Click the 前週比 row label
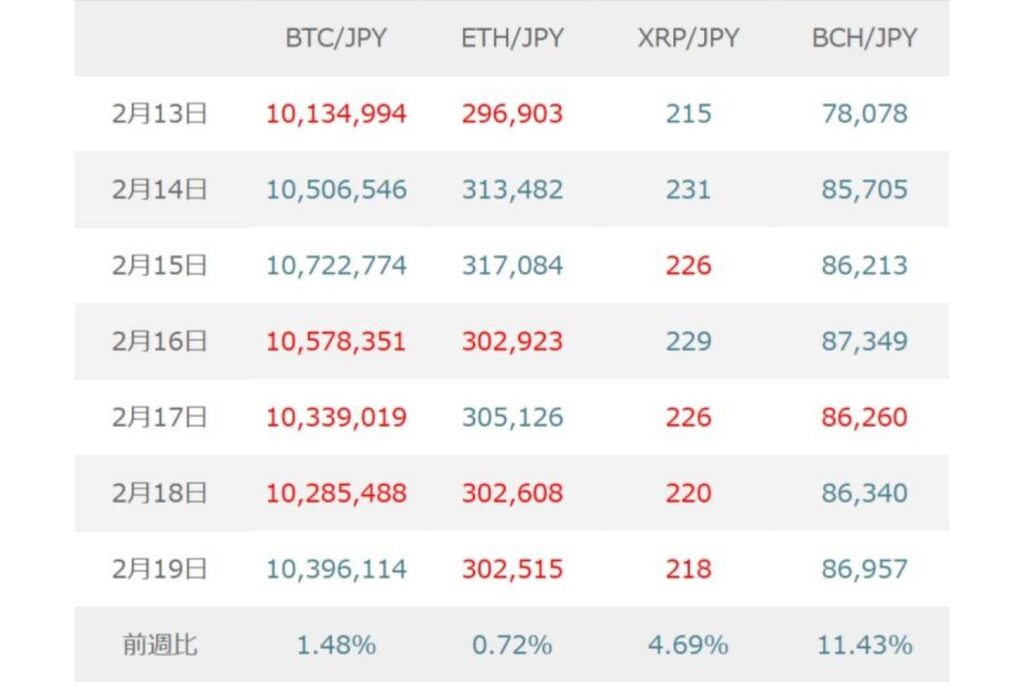 pos(160,645)
